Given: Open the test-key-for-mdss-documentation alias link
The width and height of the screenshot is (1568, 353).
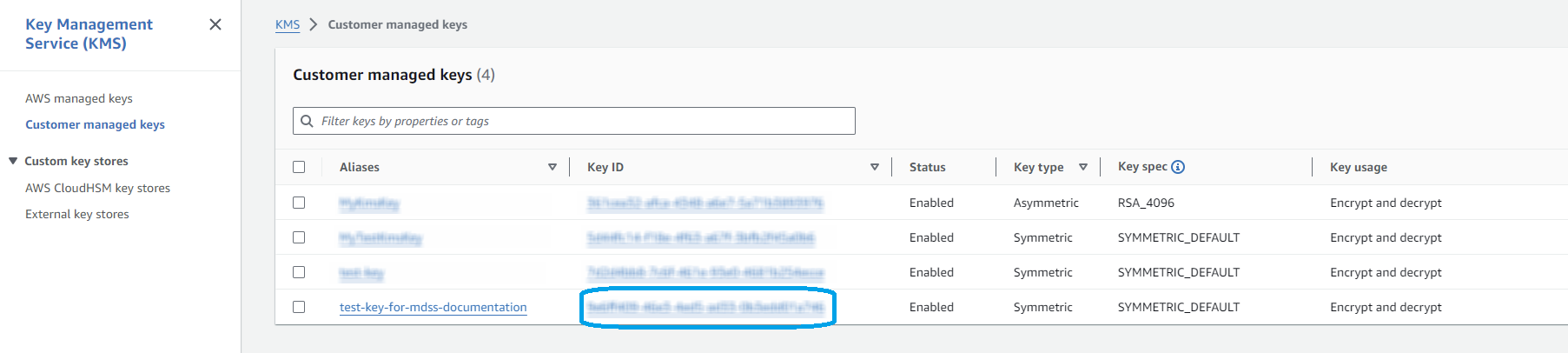Looking at the screenshot, I should tap(433, 307).
